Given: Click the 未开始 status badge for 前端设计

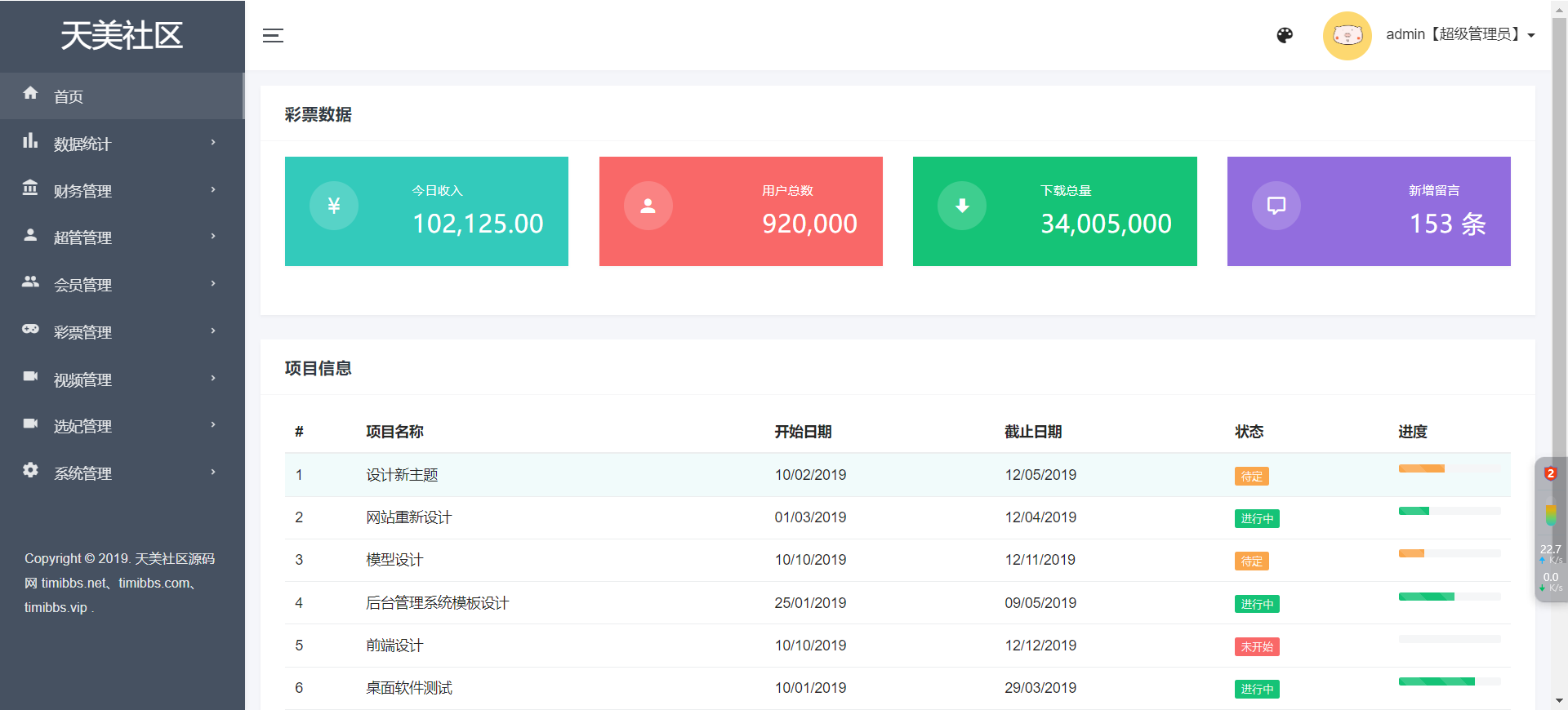Looking at the screenshot, I should 1256,647.
